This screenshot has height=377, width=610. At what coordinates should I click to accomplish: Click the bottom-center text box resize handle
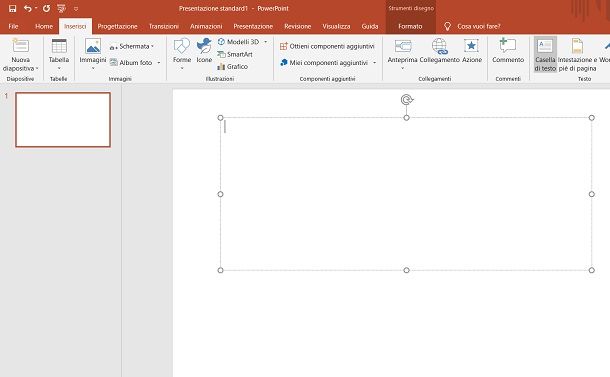407,270
